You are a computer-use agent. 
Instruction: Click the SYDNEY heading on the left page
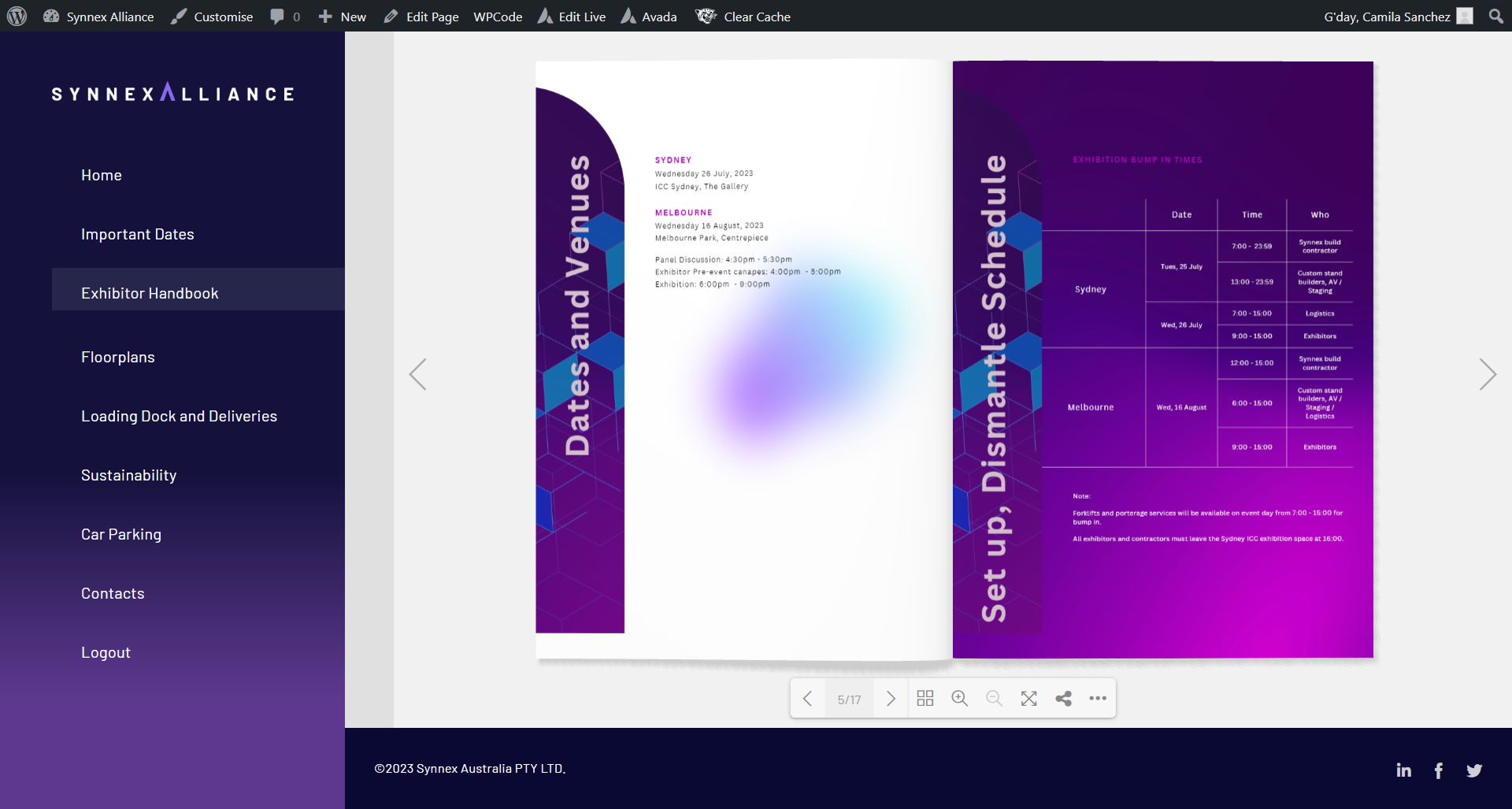tap(673, 160)
